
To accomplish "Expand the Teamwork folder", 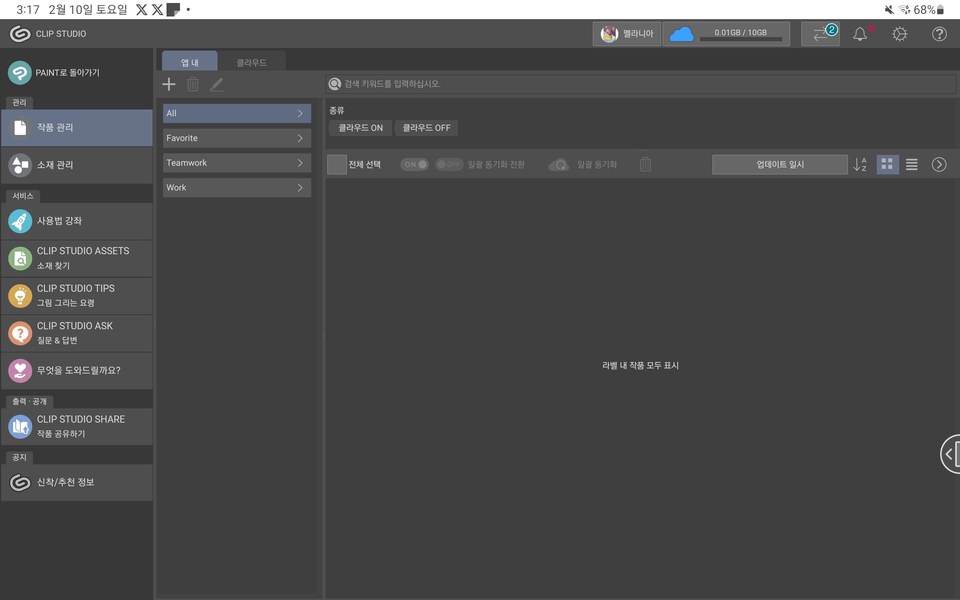I will point(236,162).
